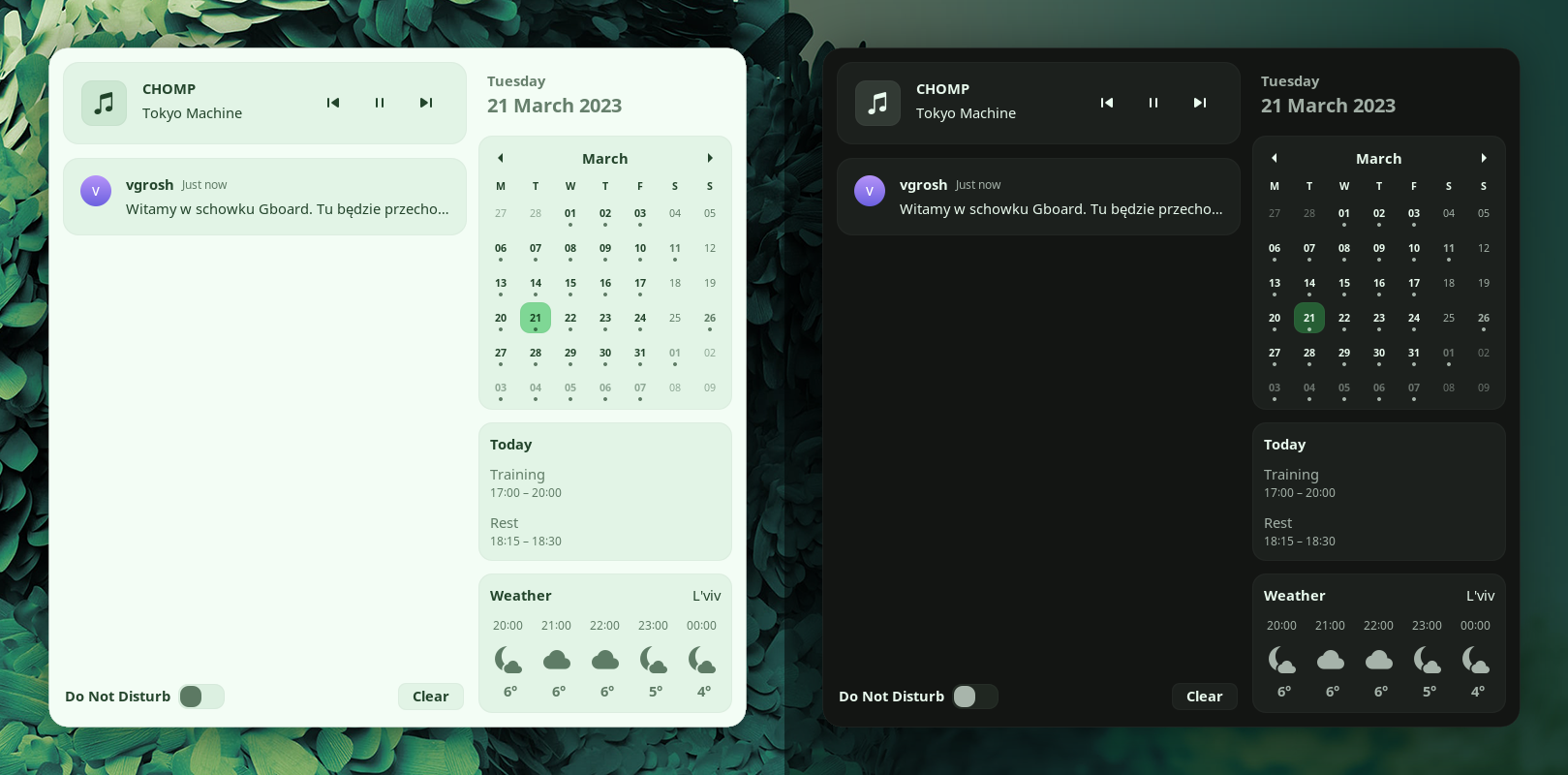Select March 21 in the light calendar
1568x775 pixels.
(x=536, y=318)
